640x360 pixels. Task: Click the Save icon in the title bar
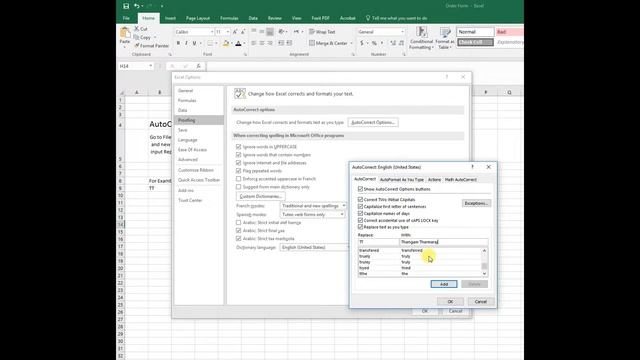pos(126,6)
